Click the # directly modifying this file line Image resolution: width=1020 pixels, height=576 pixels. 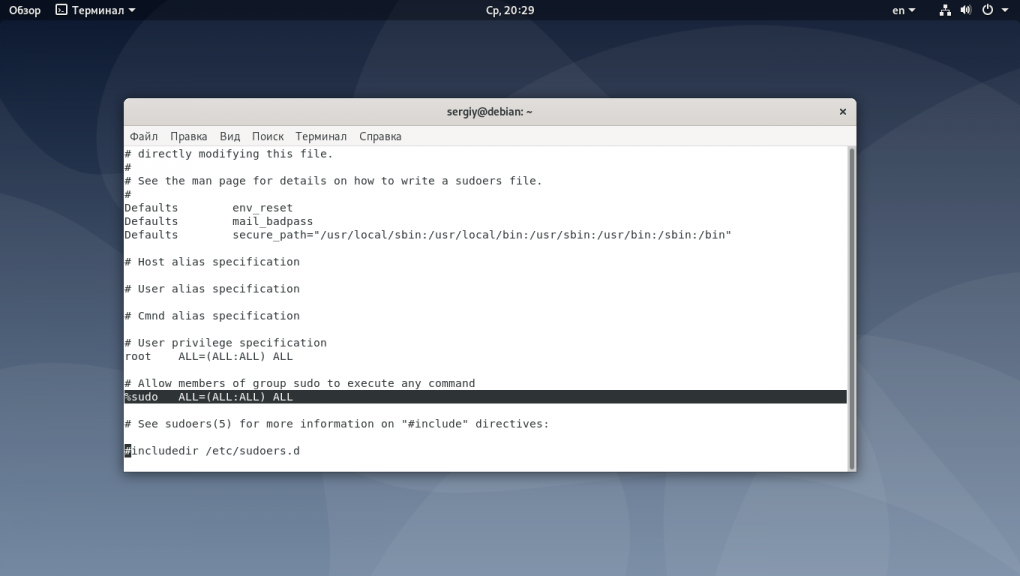[x=229, y=154]
